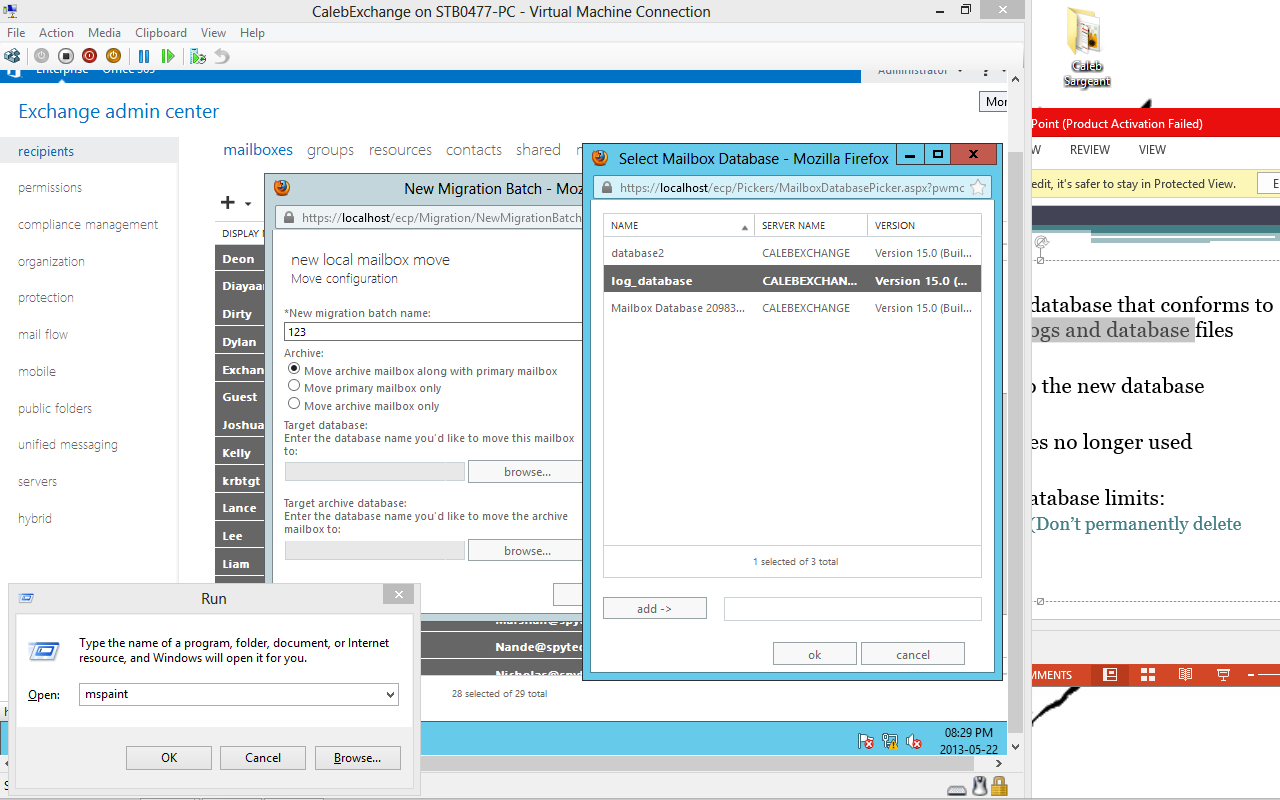
Task: Click the muted speaker tray icon
Action: [914, 741]
